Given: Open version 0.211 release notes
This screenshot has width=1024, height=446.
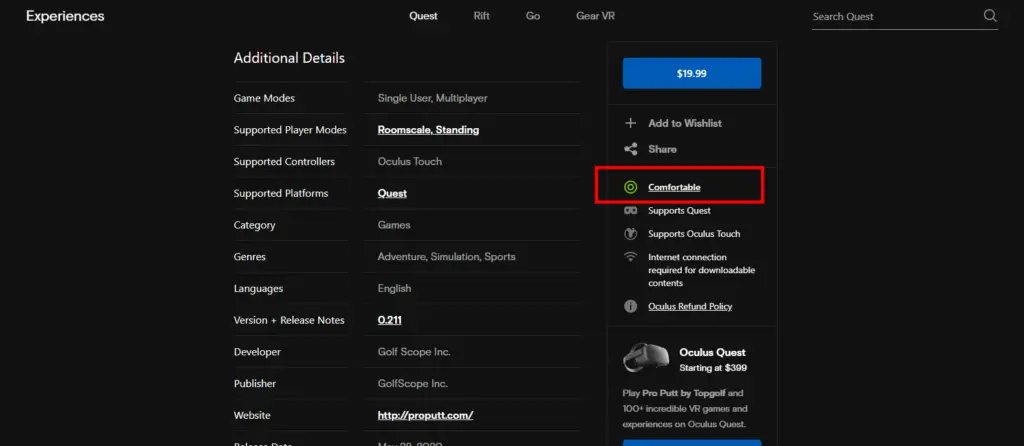Looking at the screenshot, I should click(x=389, y=320).
